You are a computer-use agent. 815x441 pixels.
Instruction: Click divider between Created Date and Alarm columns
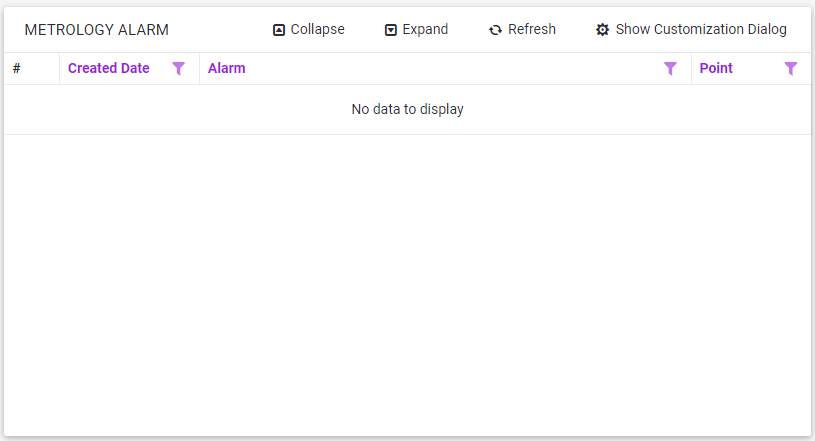(x=200, y=69)
